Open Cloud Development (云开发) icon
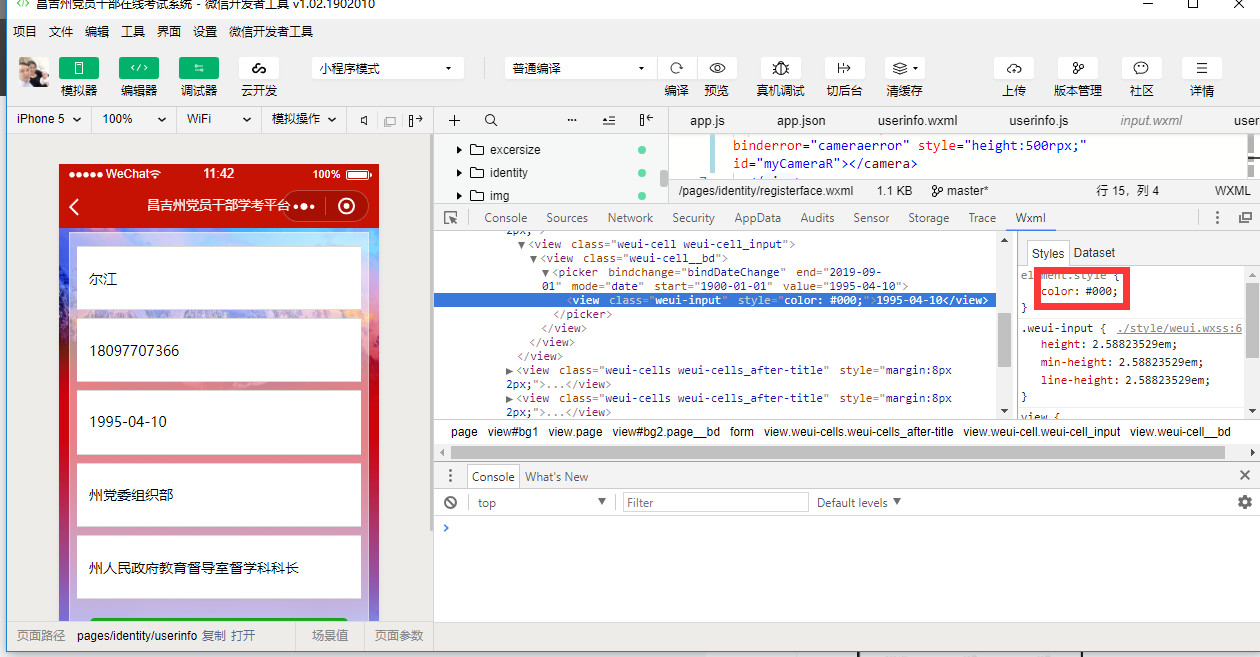The width and height of the screenshot is (1260, 657). point(259,68)
